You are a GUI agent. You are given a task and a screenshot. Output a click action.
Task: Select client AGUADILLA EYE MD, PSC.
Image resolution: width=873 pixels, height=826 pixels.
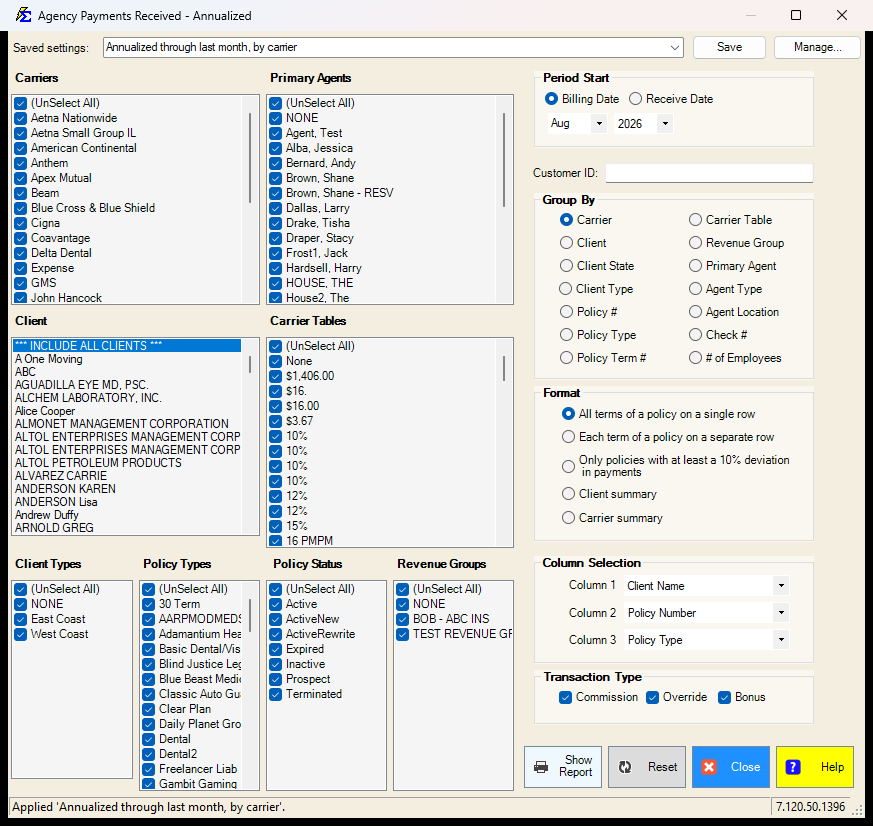tap(127, 385)
